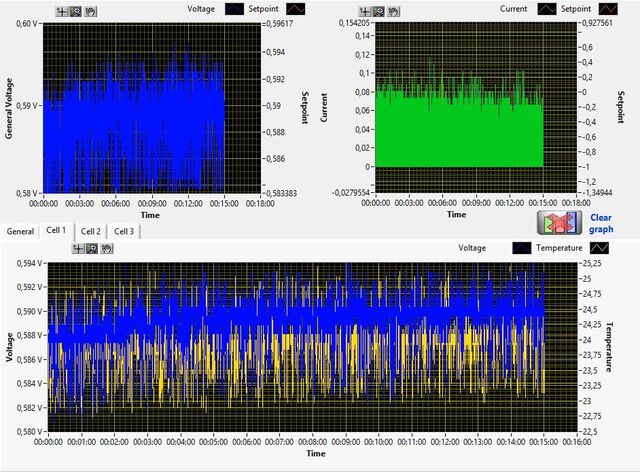Select pan hand tool on General Voltage graph

tap(91, 11)
